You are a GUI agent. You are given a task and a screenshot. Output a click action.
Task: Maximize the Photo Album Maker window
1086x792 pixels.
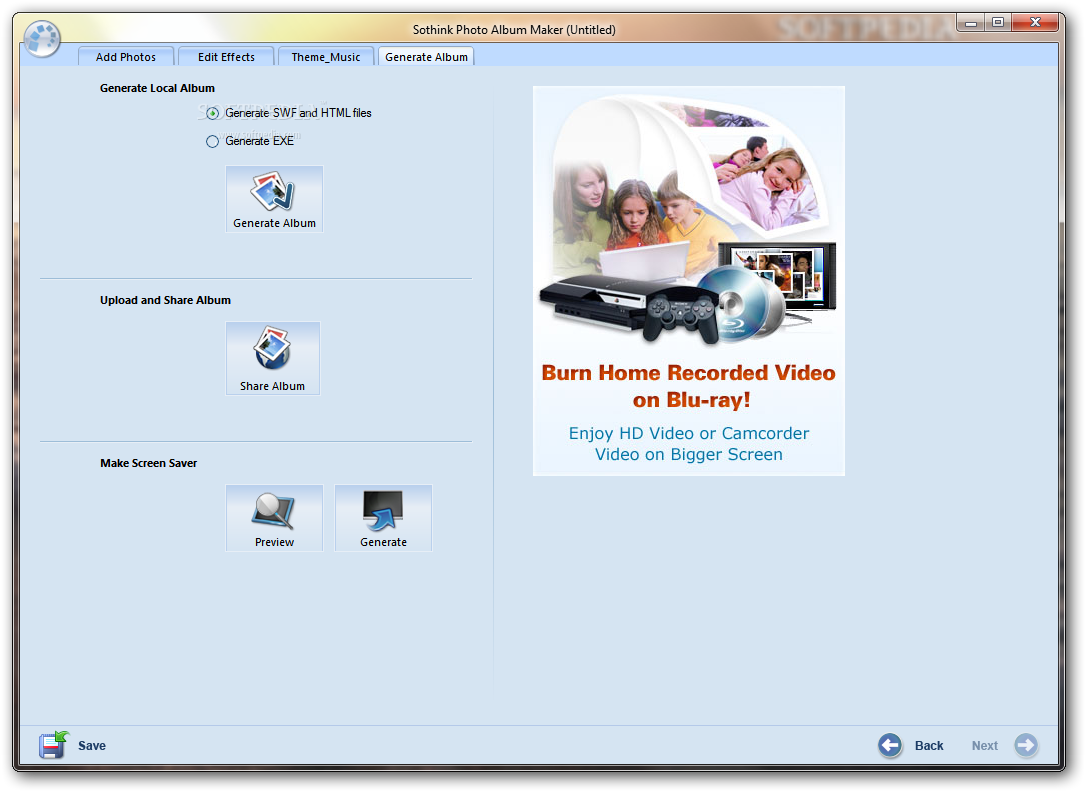(x=998, y=23)
